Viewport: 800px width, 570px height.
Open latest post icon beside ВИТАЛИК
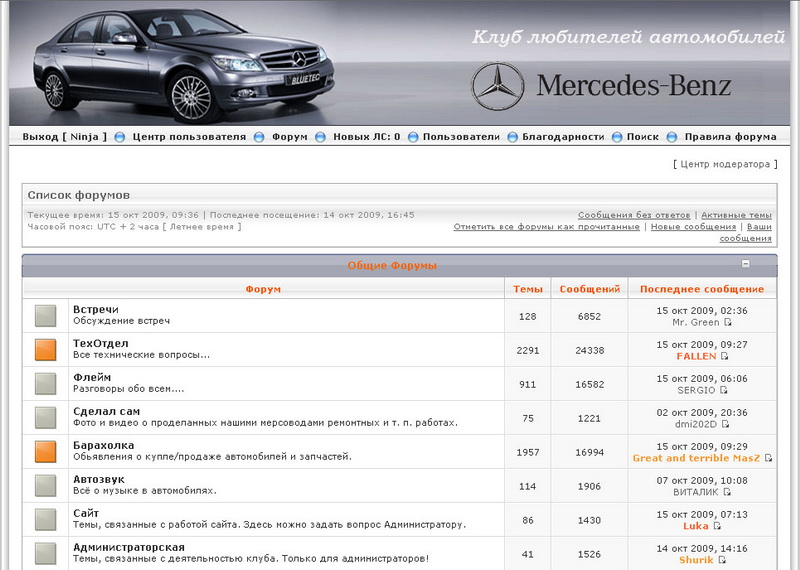(727, 492)
